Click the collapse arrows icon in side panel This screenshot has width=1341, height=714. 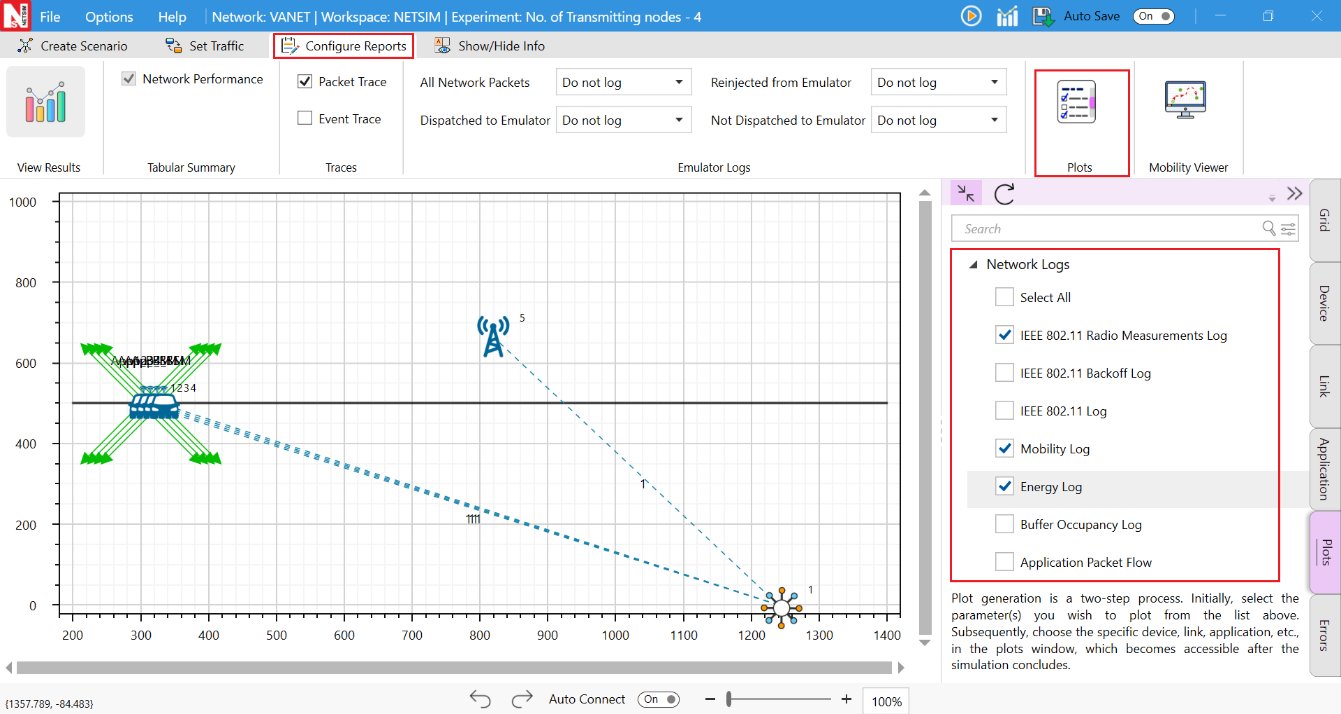(x=965, y=194)
